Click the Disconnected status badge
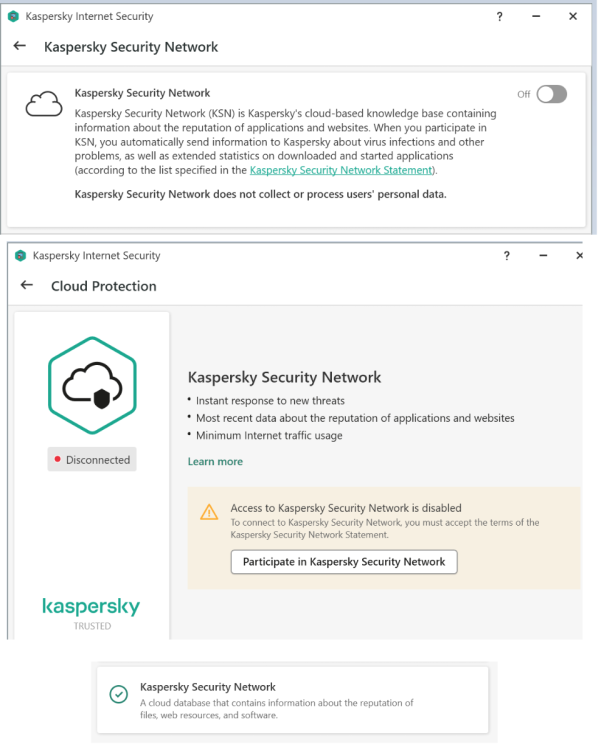Viewport: 604px width, 750px height. pyautogui.click(x=92, y=459)
